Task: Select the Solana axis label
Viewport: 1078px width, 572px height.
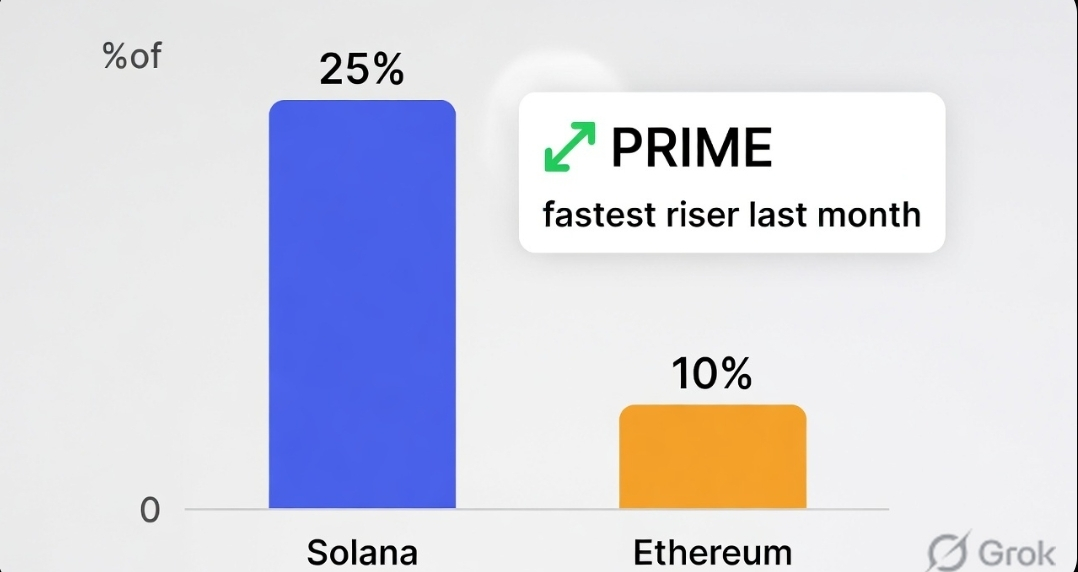Action: (x=361, y=553)
